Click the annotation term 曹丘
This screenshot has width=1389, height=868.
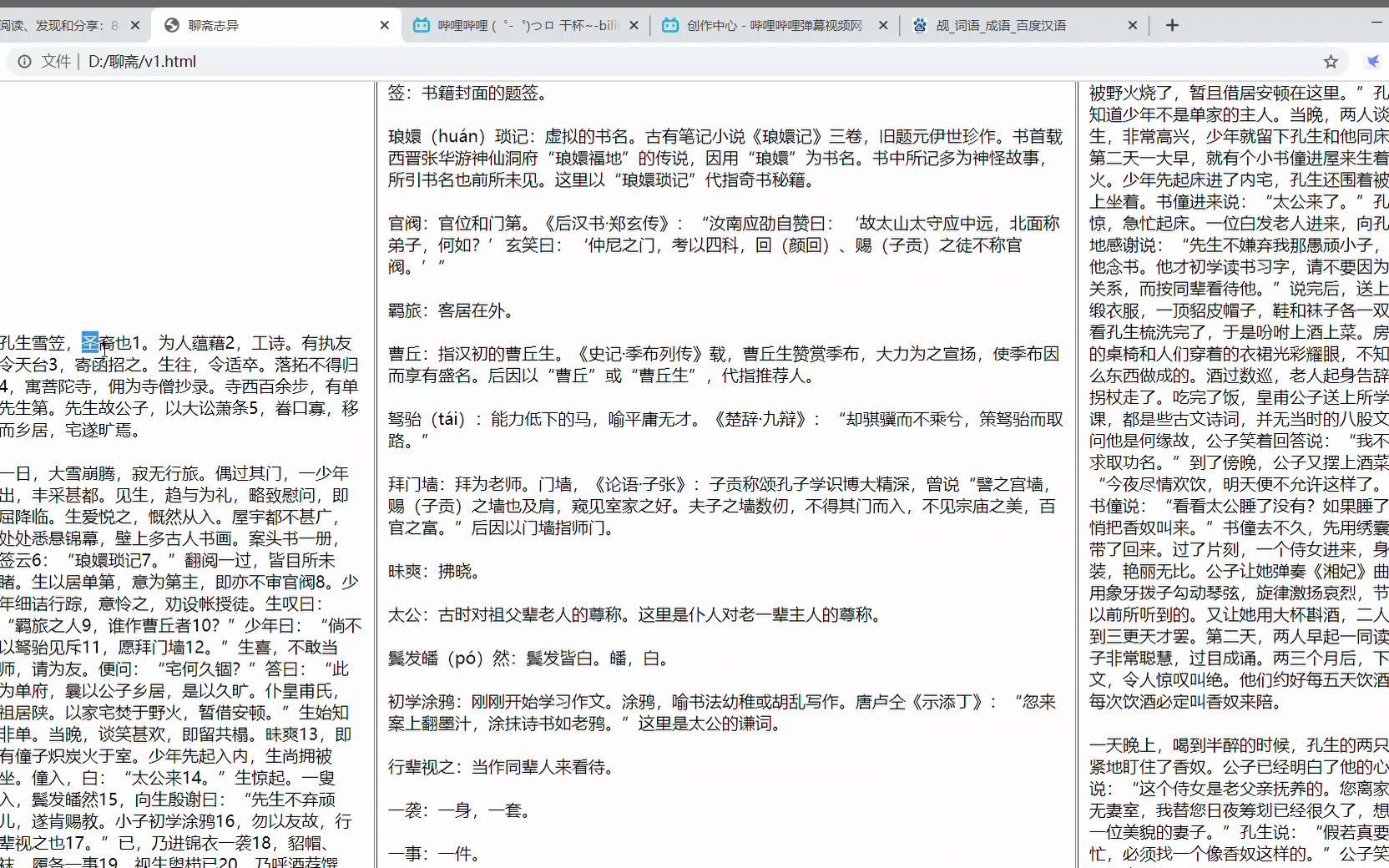405,354
